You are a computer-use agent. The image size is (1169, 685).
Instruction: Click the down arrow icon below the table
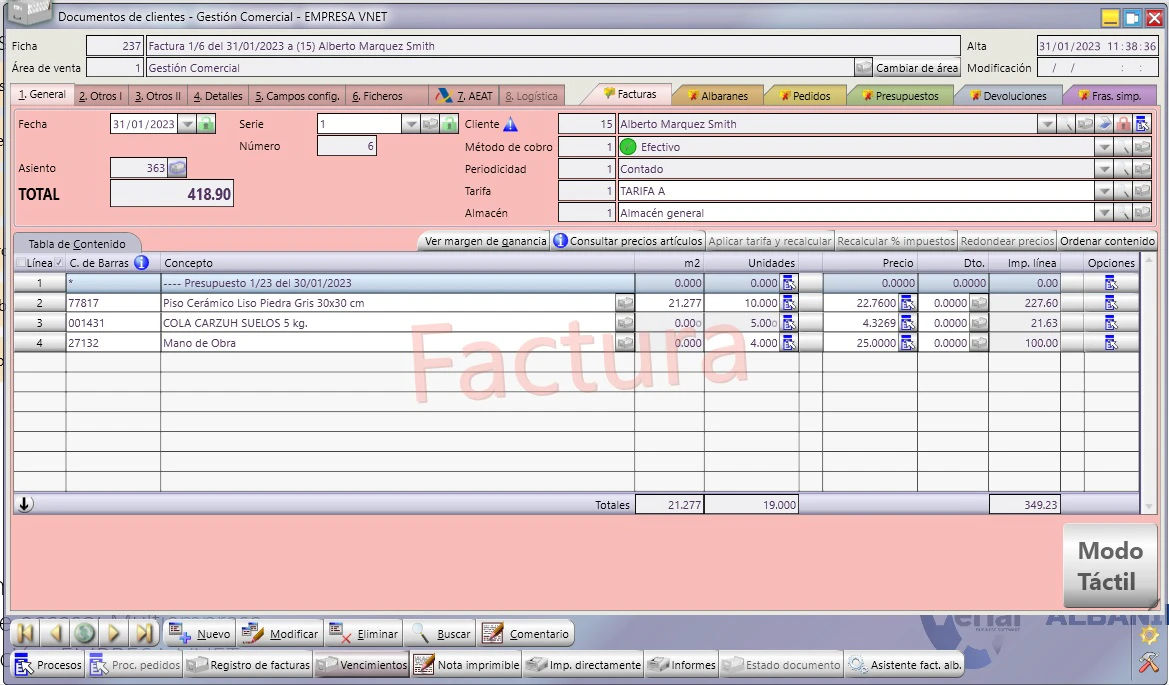25,505
